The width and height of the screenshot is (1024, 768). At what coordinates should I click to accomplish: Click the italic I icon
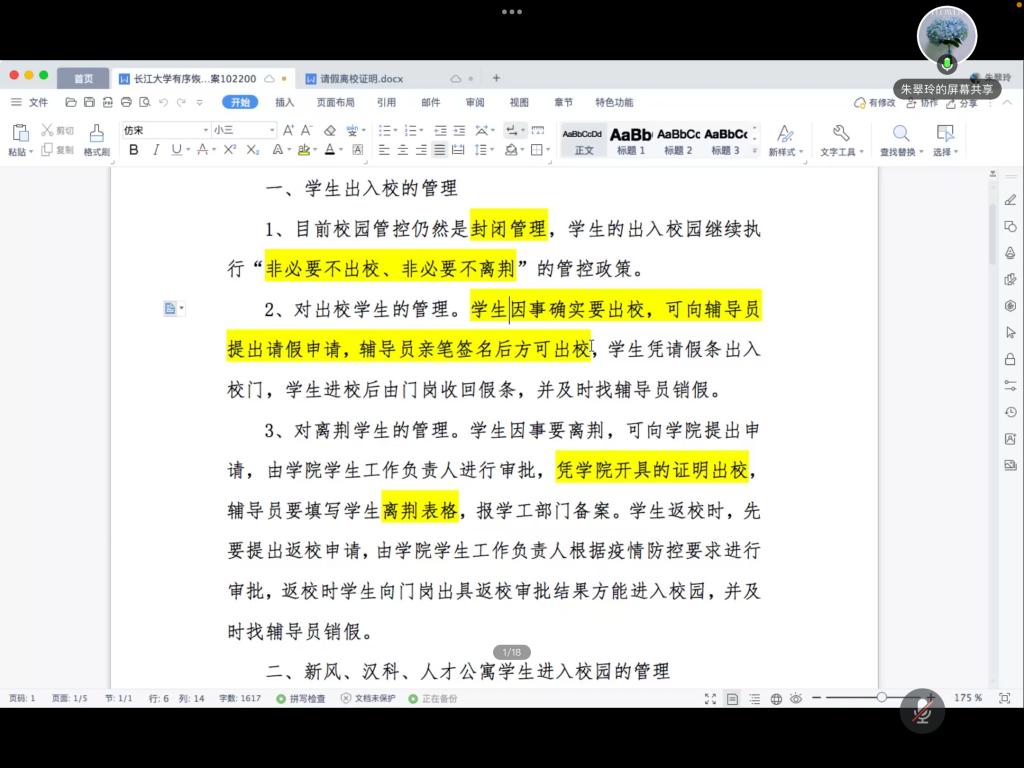156,150
